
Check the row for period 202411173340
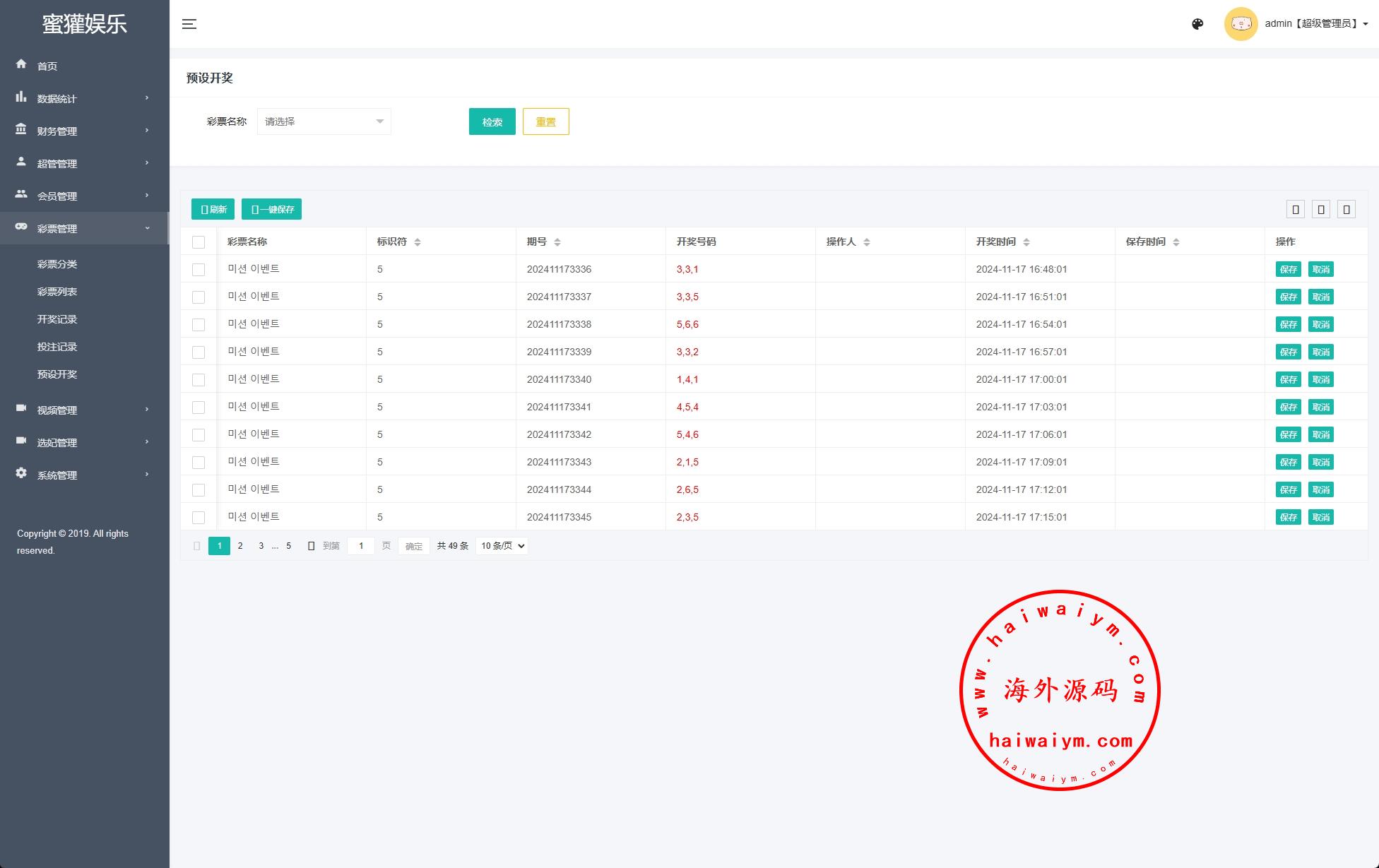click(x=199, y=380)
